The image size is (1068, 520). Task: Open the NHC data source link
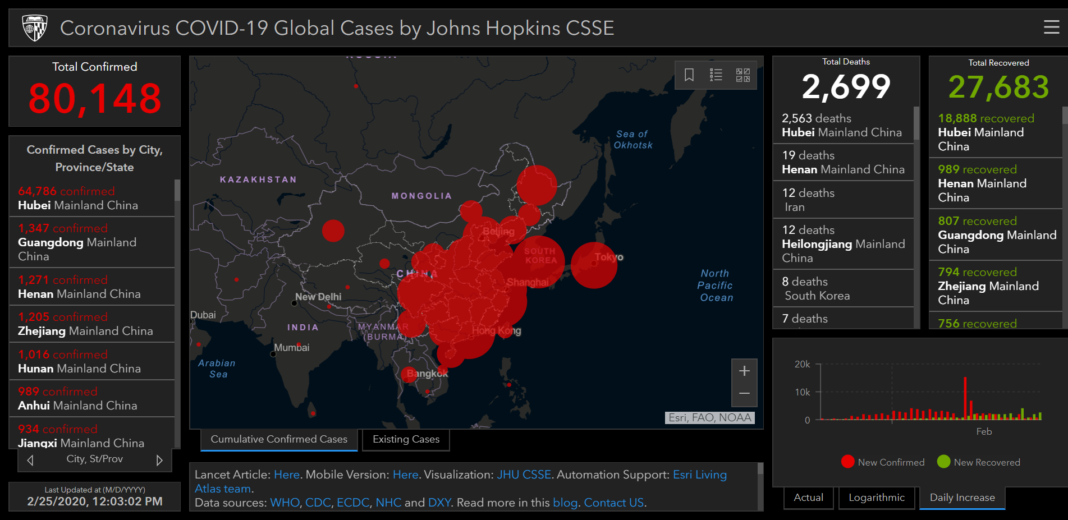[388, 503]
